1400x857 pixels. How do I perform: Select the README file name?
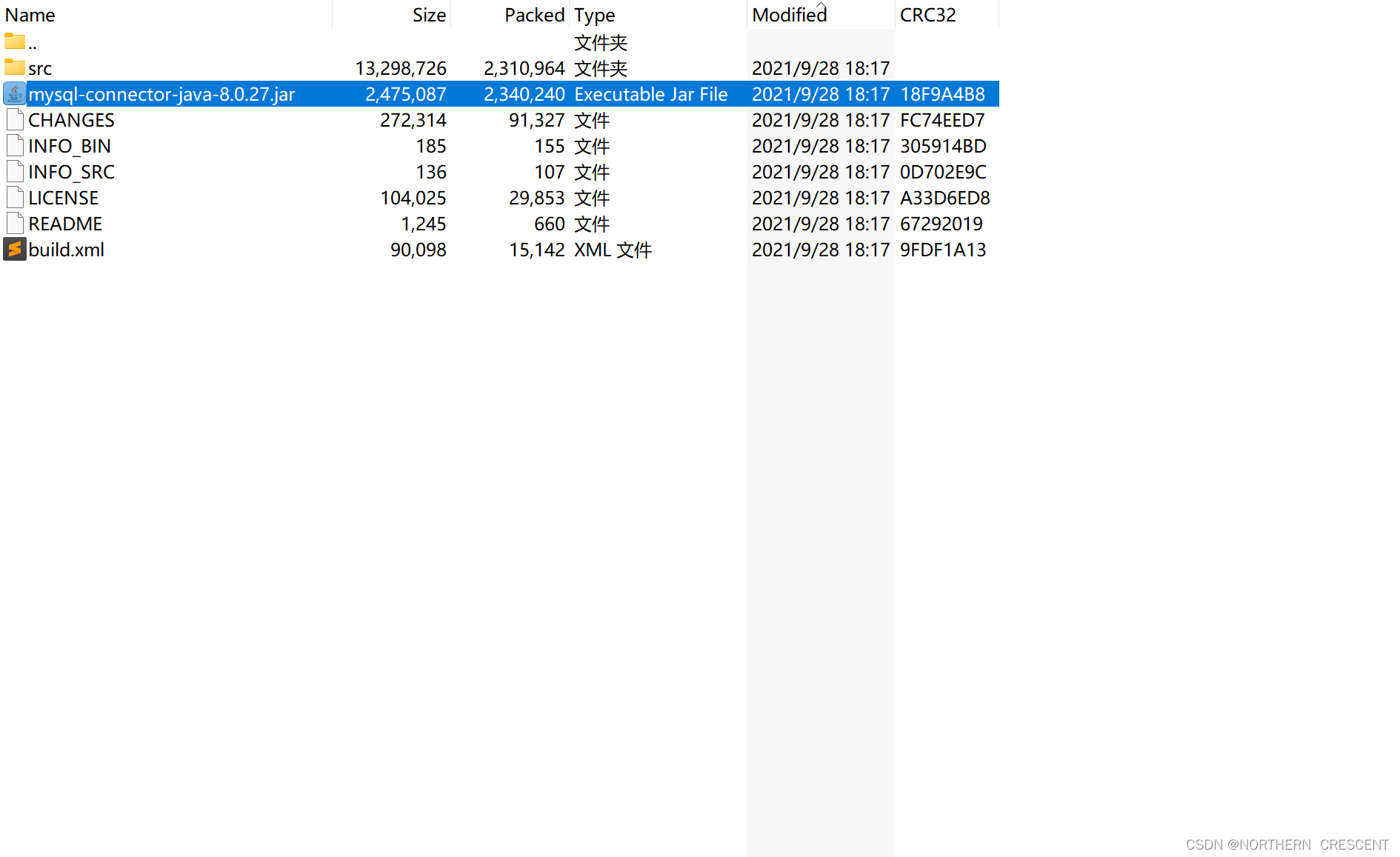coord(65,224)
